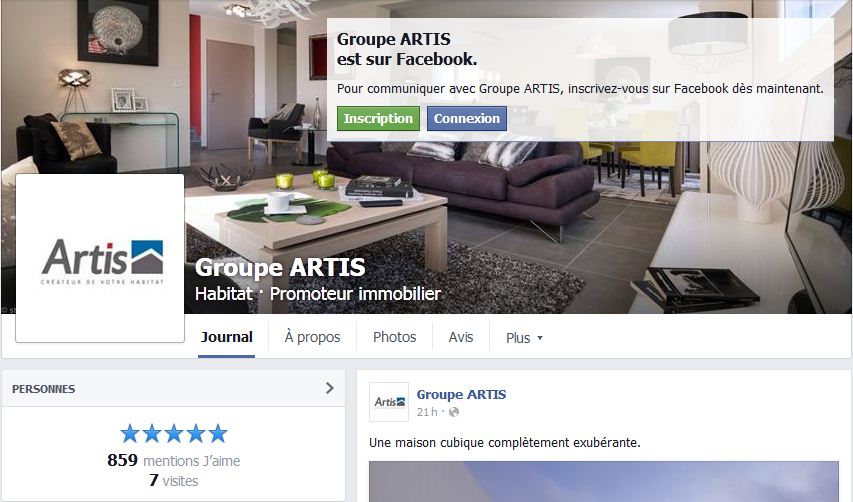The width and height of the screenshot is (853, 502).
Task: Click the 21 h post timestamp
Action: [427, 412]
